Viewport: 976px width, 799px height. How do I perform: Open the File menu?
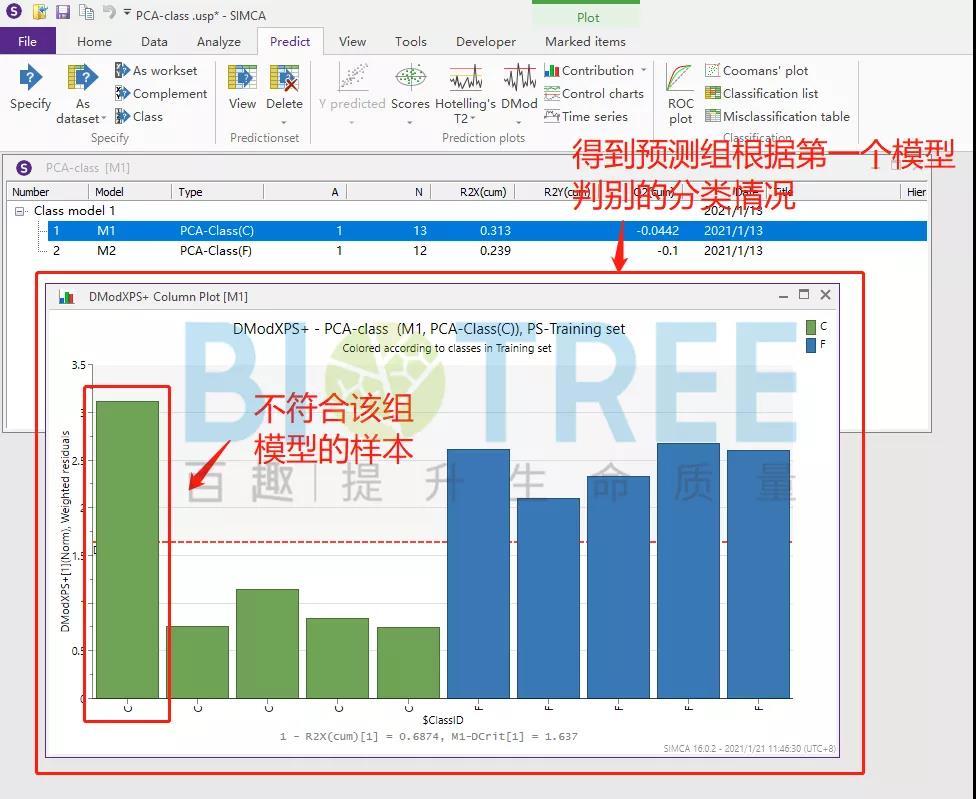28,41
